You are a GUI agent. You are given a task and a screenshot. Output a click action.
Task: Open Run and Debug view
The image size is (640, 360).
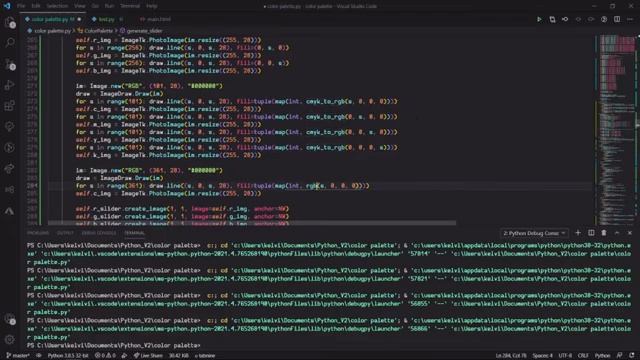[x=10, y=85]
